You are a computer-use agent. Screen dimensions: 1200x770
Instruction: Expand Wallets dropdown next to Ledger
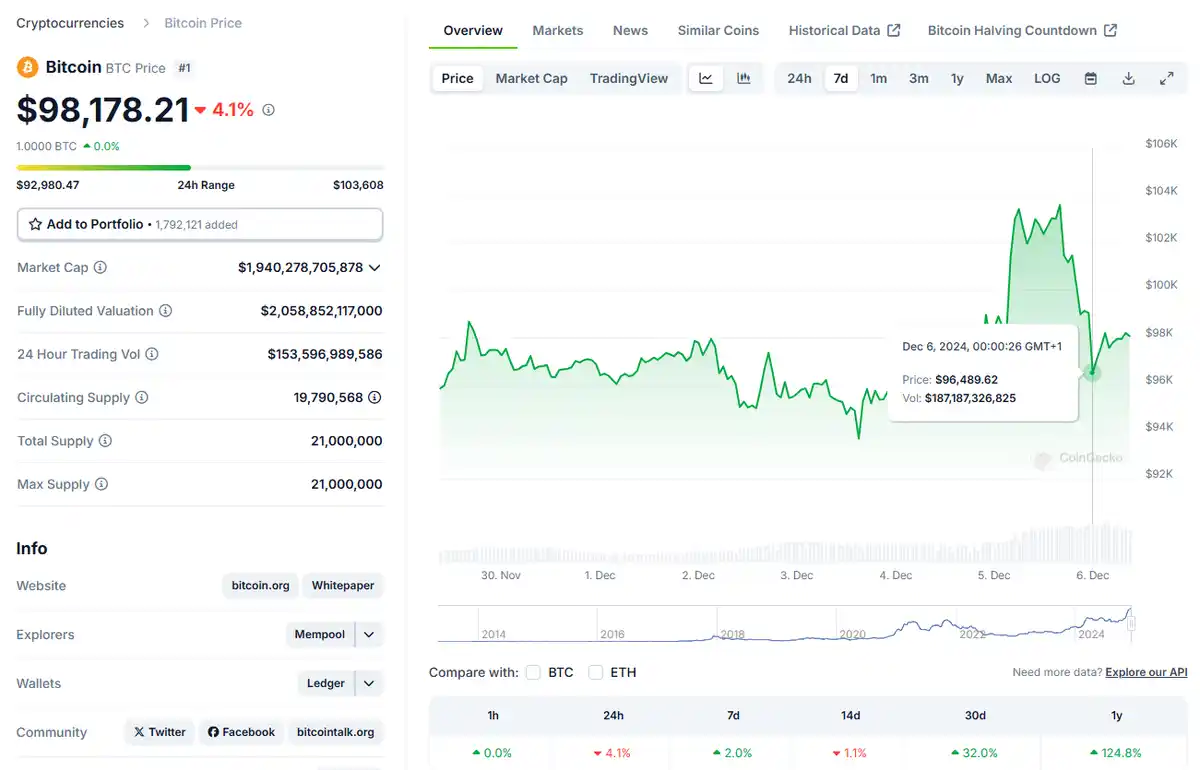point(369,683)
